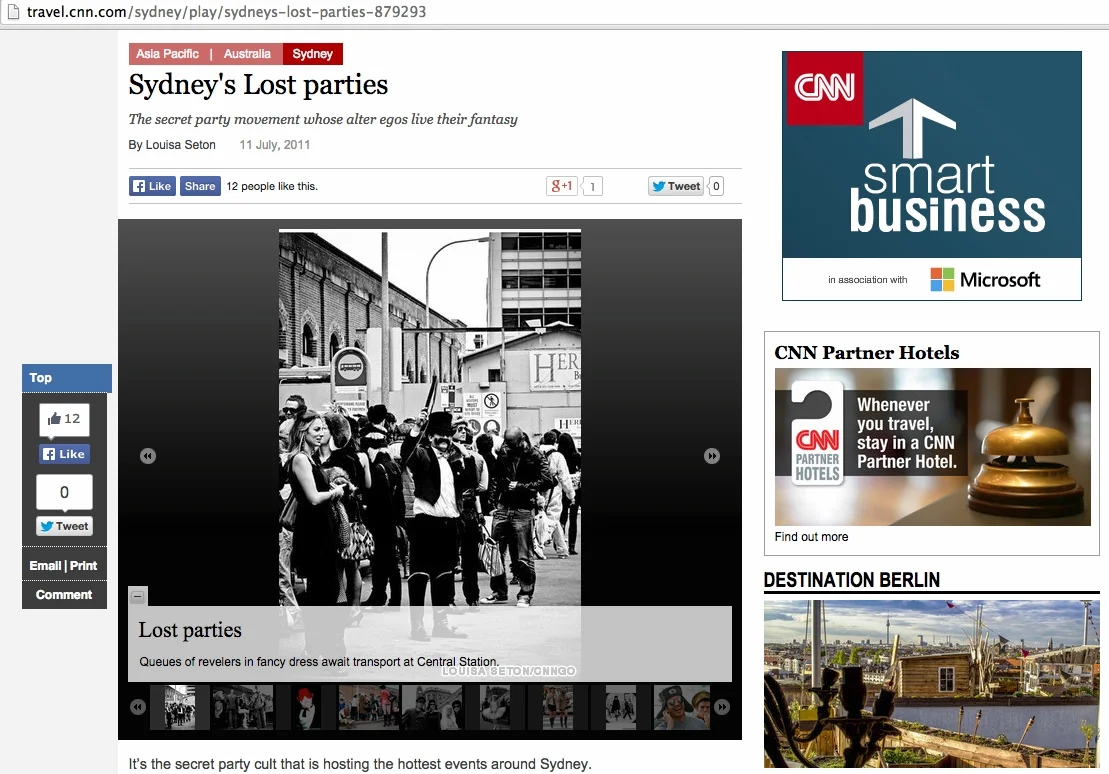Screen dimensions: 1109x774
Task: Click the thumbnail strip's right scroll arrow
Action: coord(723,706)
